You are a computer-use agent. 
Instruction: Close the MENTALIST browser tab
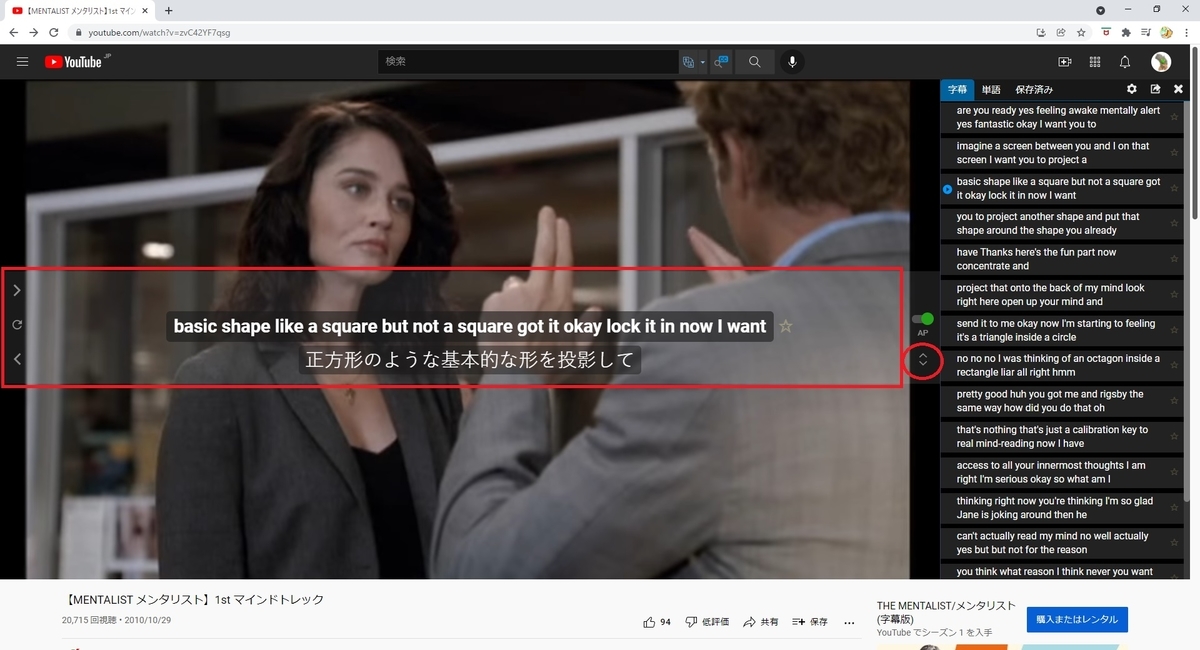coord(144,10)
